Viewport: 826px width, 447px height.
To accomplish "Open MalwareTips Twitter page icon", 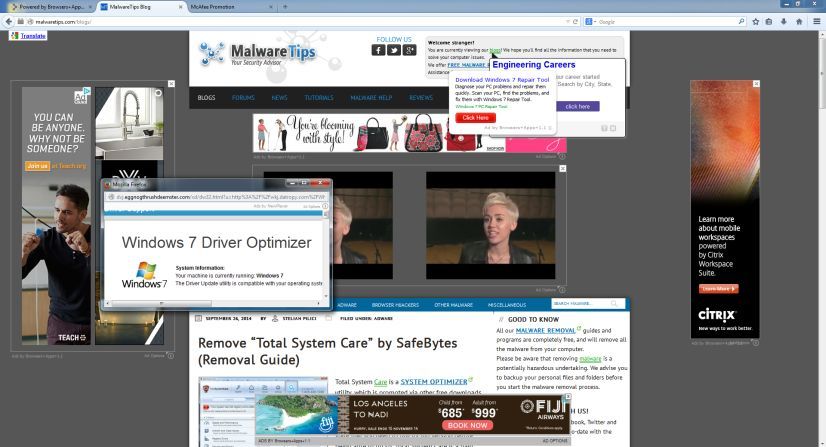I will 394,50.
